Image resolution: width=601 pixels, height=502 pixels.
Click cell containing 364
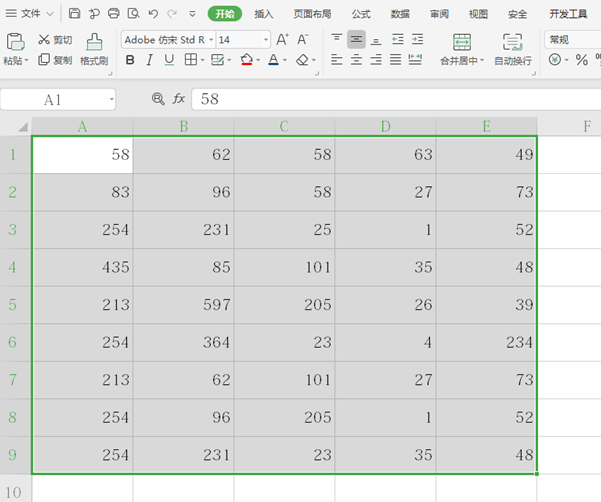[x=184, y=342]
